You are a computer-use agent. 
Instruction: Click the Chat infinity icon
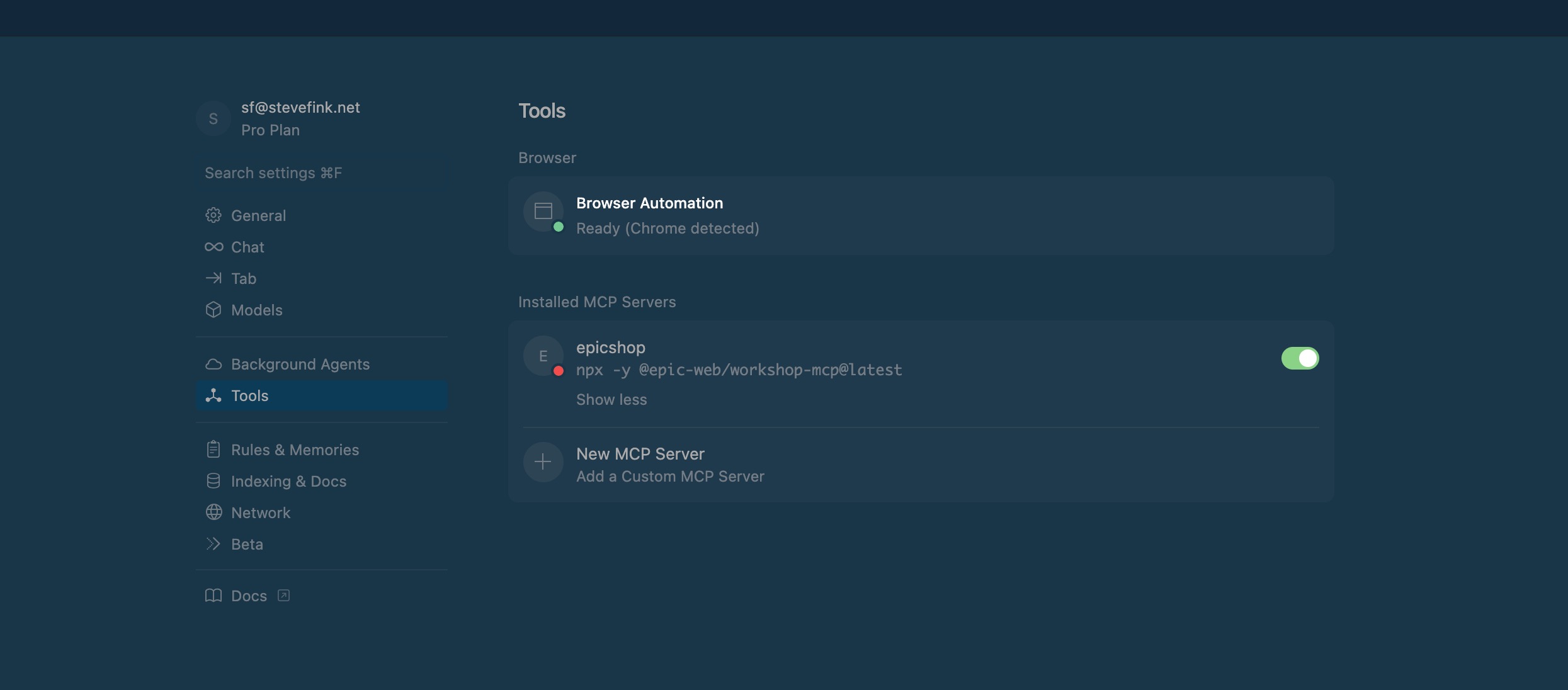(x=213, y=247)
